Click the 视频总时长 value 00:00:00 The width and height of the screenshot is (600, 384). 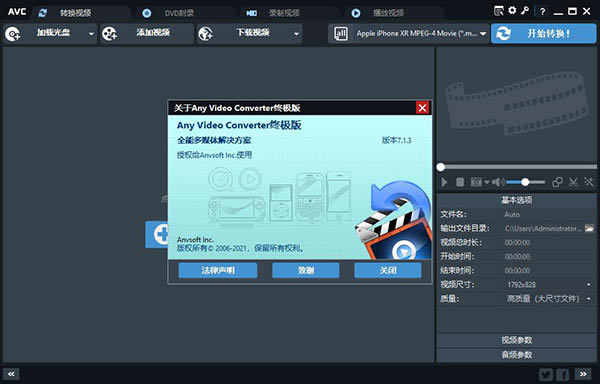(517, 242)
